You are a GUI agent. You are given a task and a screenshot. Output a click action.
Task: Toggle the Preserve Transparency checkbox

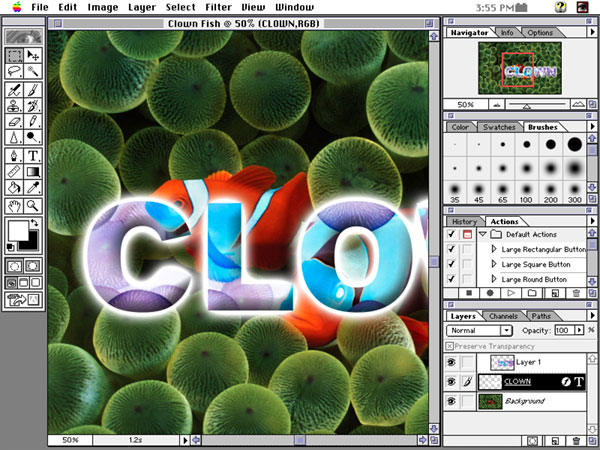point(449,345)
